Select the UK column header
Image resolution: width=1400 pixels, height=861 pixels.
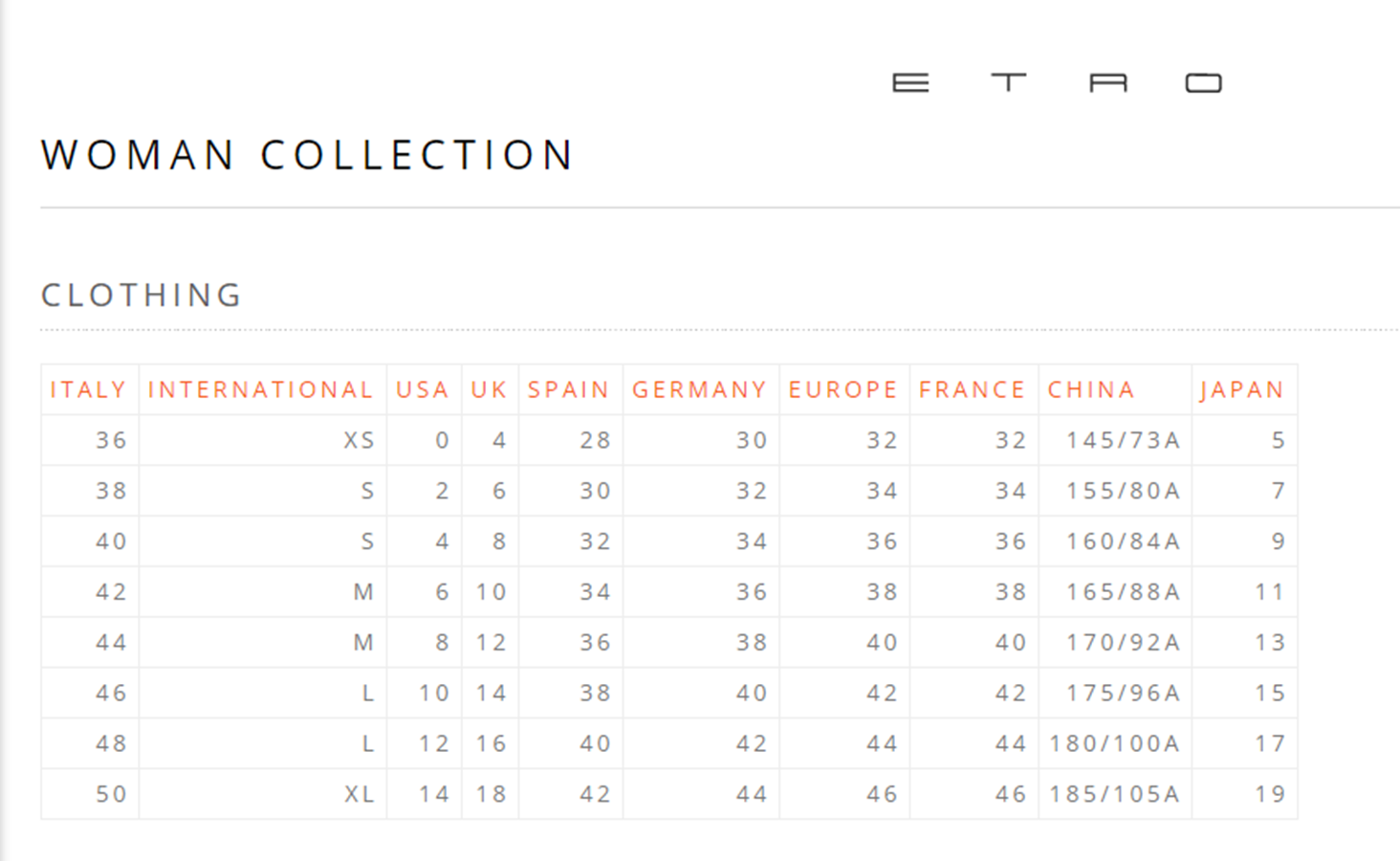[x=489, y=390]
